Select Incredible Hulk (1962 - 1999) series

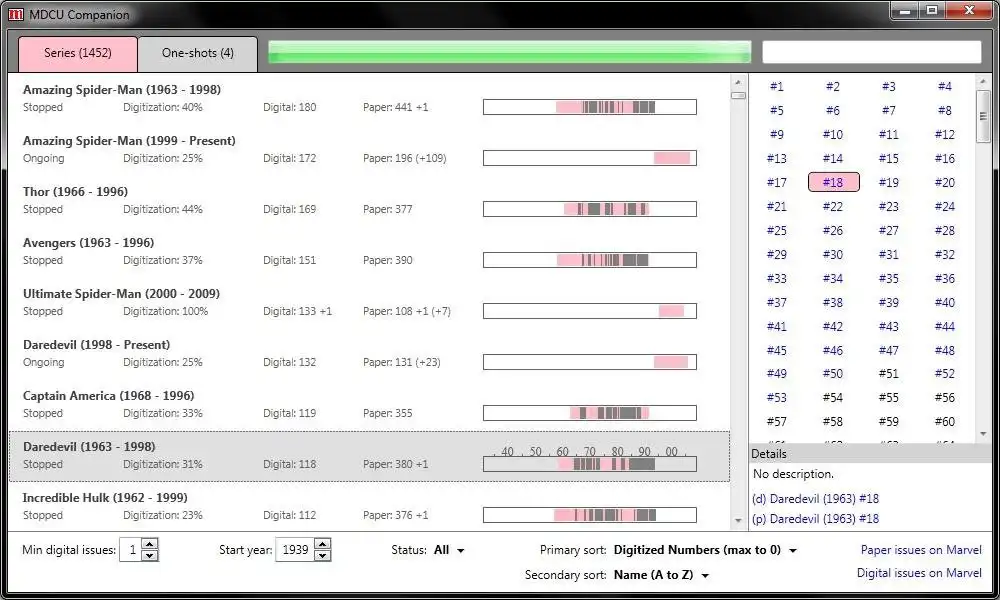coord(369,506)
